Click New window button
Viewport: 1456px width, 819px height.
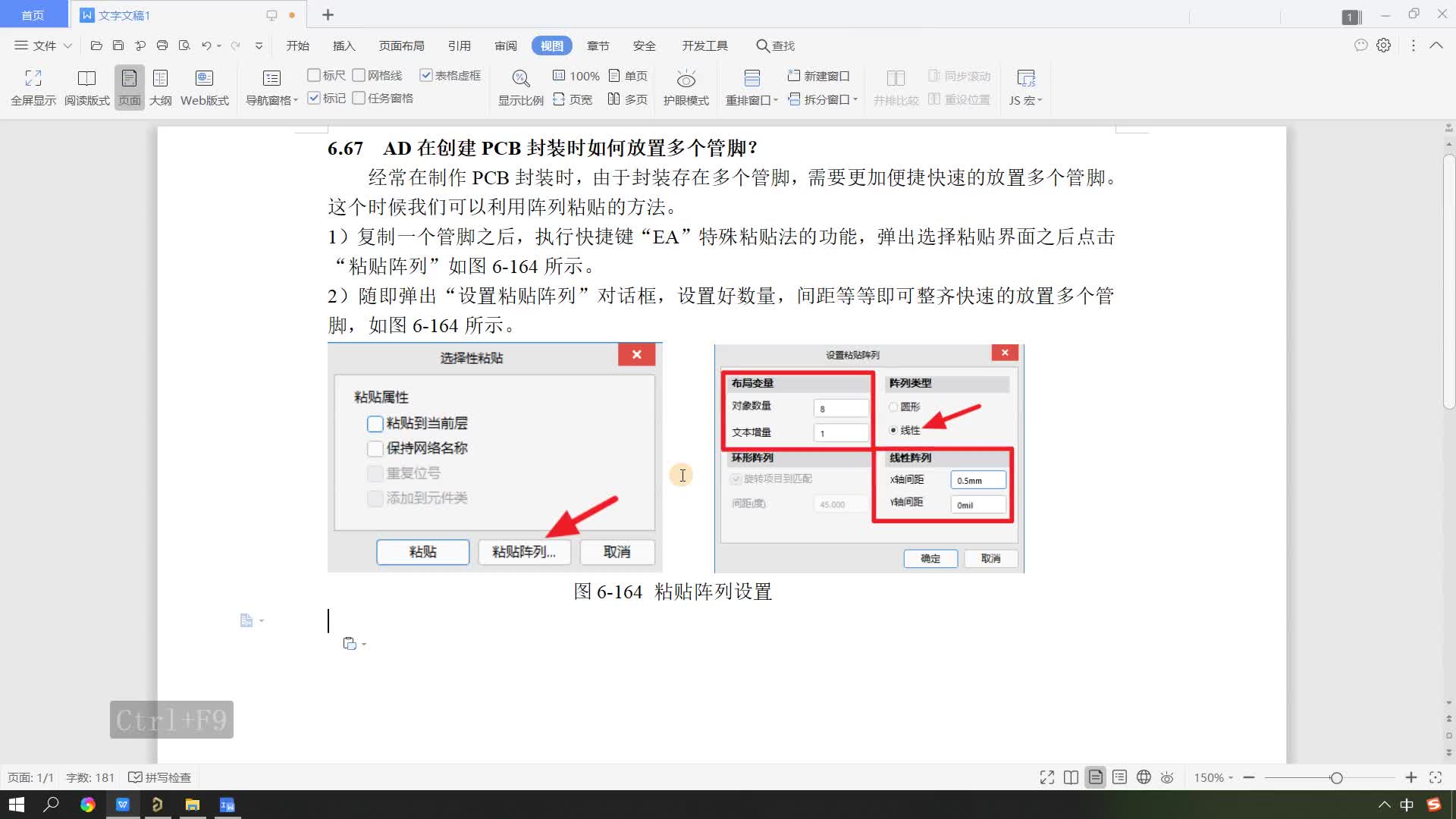pos(819,76)
